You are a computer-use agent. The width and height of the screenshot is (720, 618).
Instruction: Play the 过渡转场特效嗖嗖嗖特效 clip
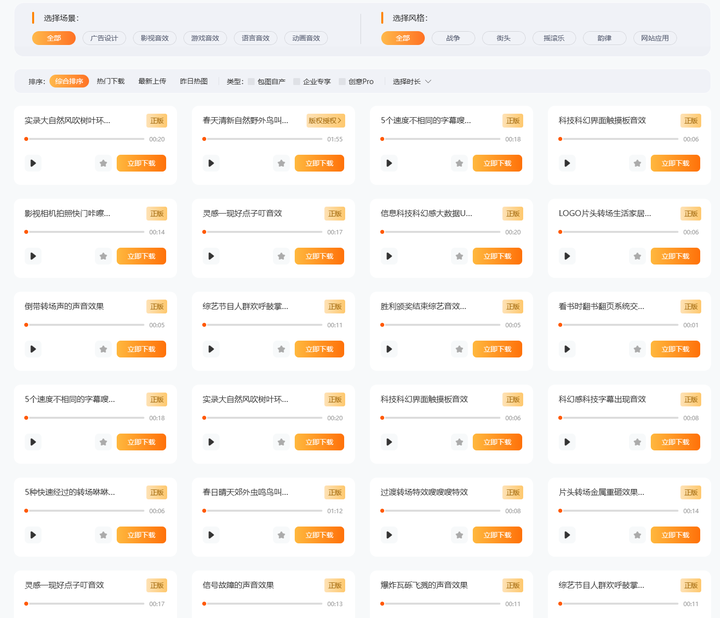(389, 535)
